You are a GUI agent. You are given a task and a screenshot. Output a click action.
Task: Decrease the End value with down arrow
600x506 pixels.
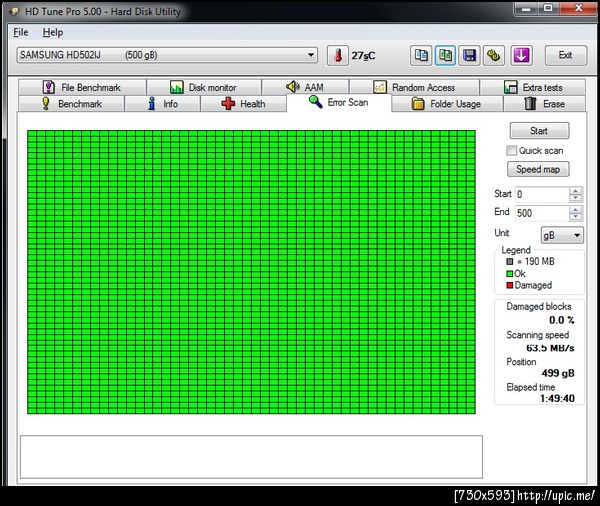pyautogui.click(x=576, y=217)
